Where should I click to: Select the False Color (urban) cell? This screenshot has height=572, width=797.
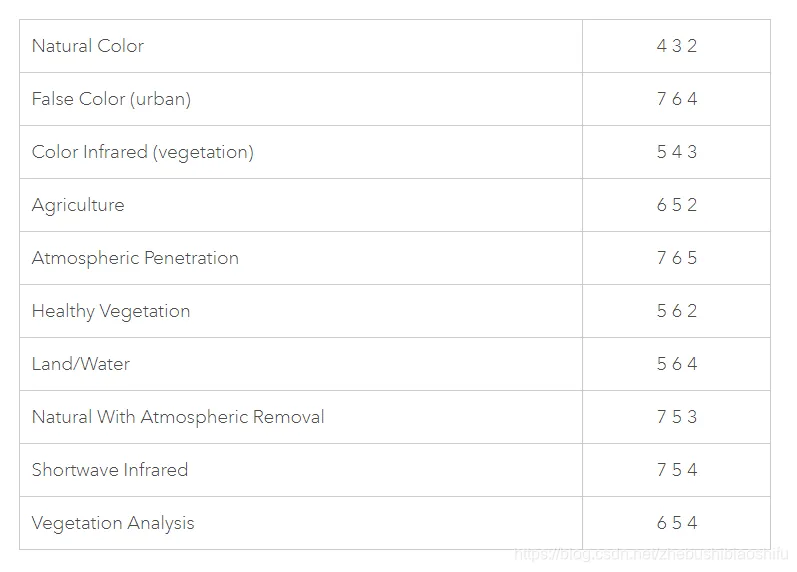(x=111, y=99)
